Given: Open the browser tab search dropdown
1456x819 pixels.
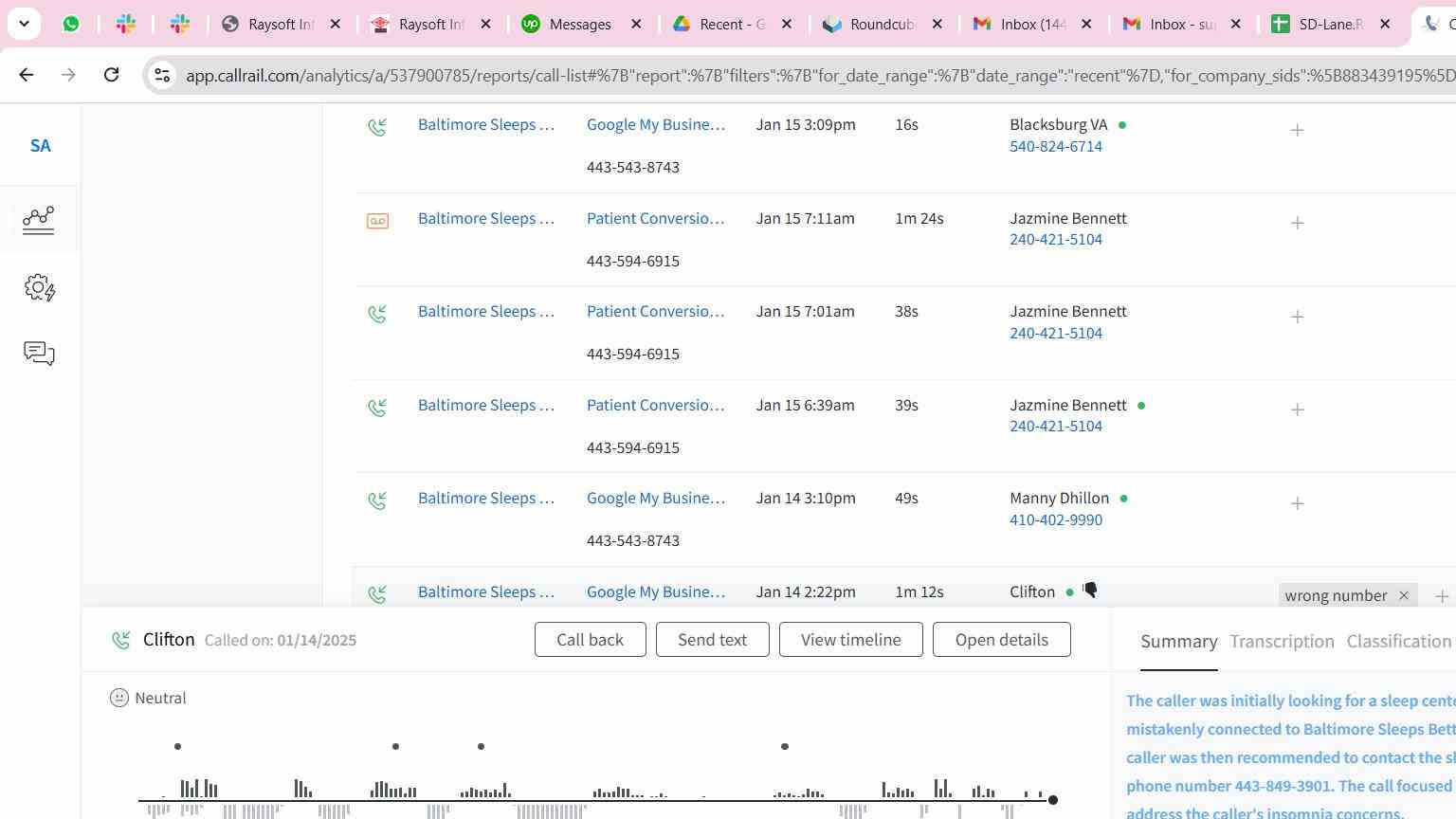Looking at the screenshot, I should [24, 24].
